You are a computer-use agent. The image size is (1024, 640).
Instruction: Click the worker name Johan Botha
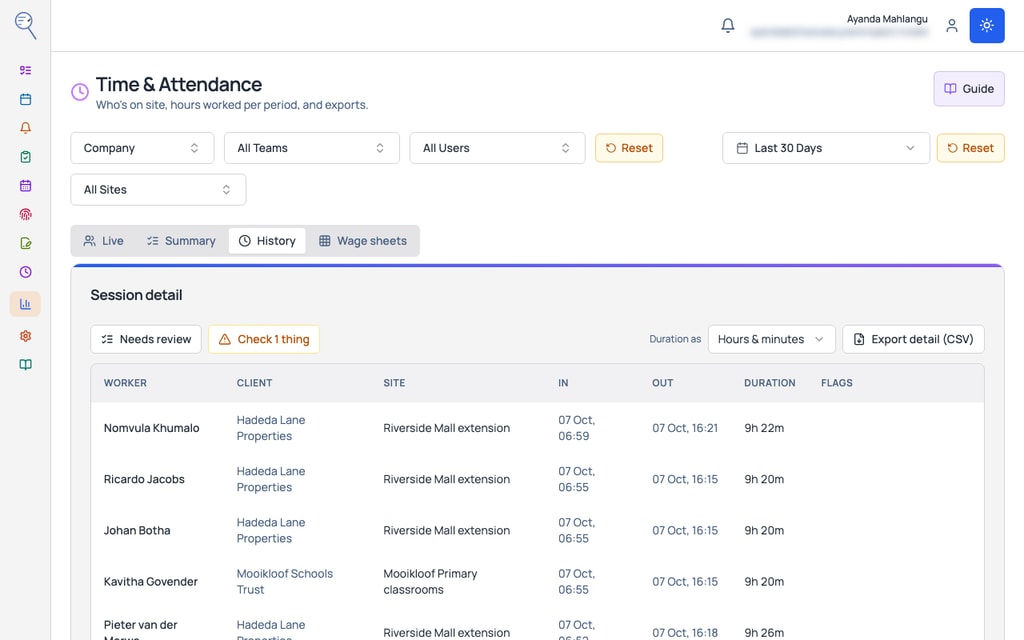click(x=137, y=531)
